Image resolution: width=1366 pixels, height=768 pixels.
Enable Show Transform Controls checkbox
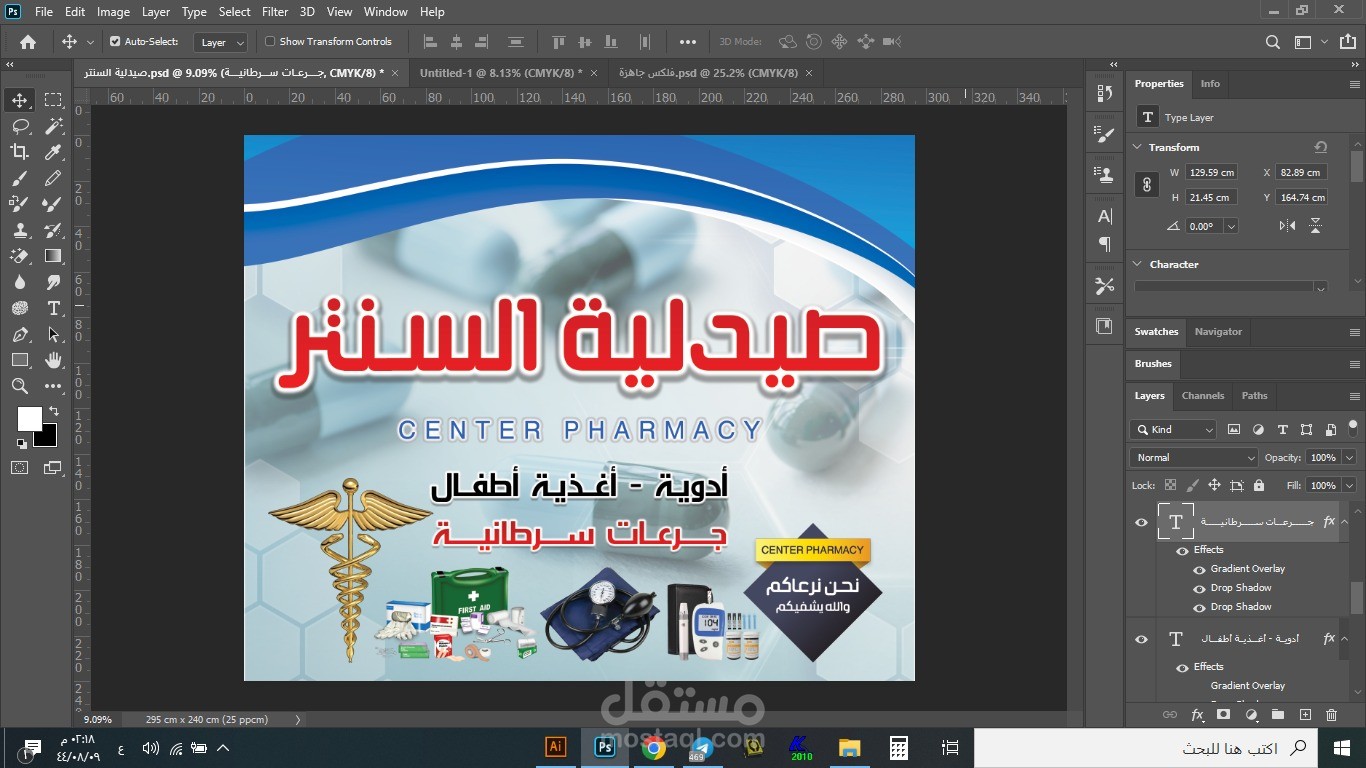[x=270, y=42]
